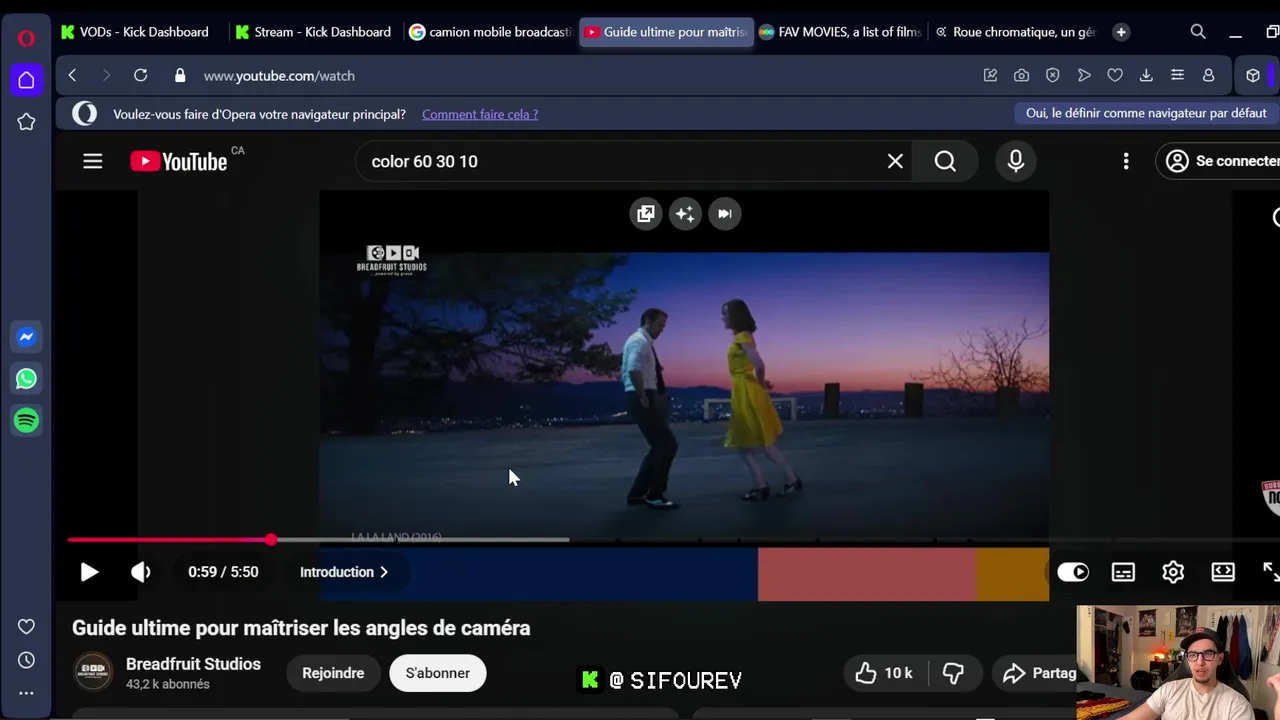Open Breadfruit Studios channel name link
This screenshot has height=720, width=1280.
point(193,664)
